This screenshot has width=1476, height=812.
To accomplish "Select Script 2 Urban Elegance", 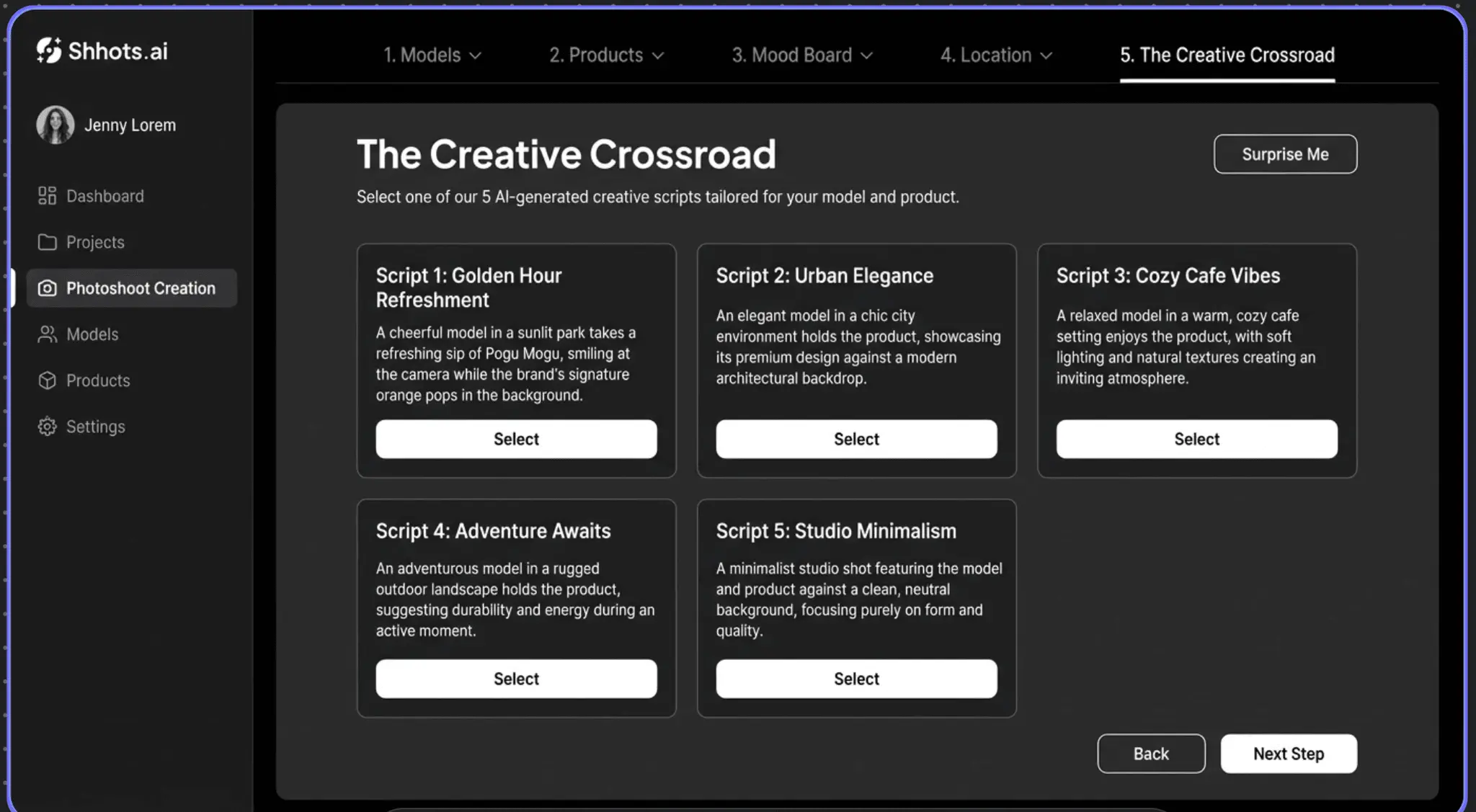I will (856, 439).
